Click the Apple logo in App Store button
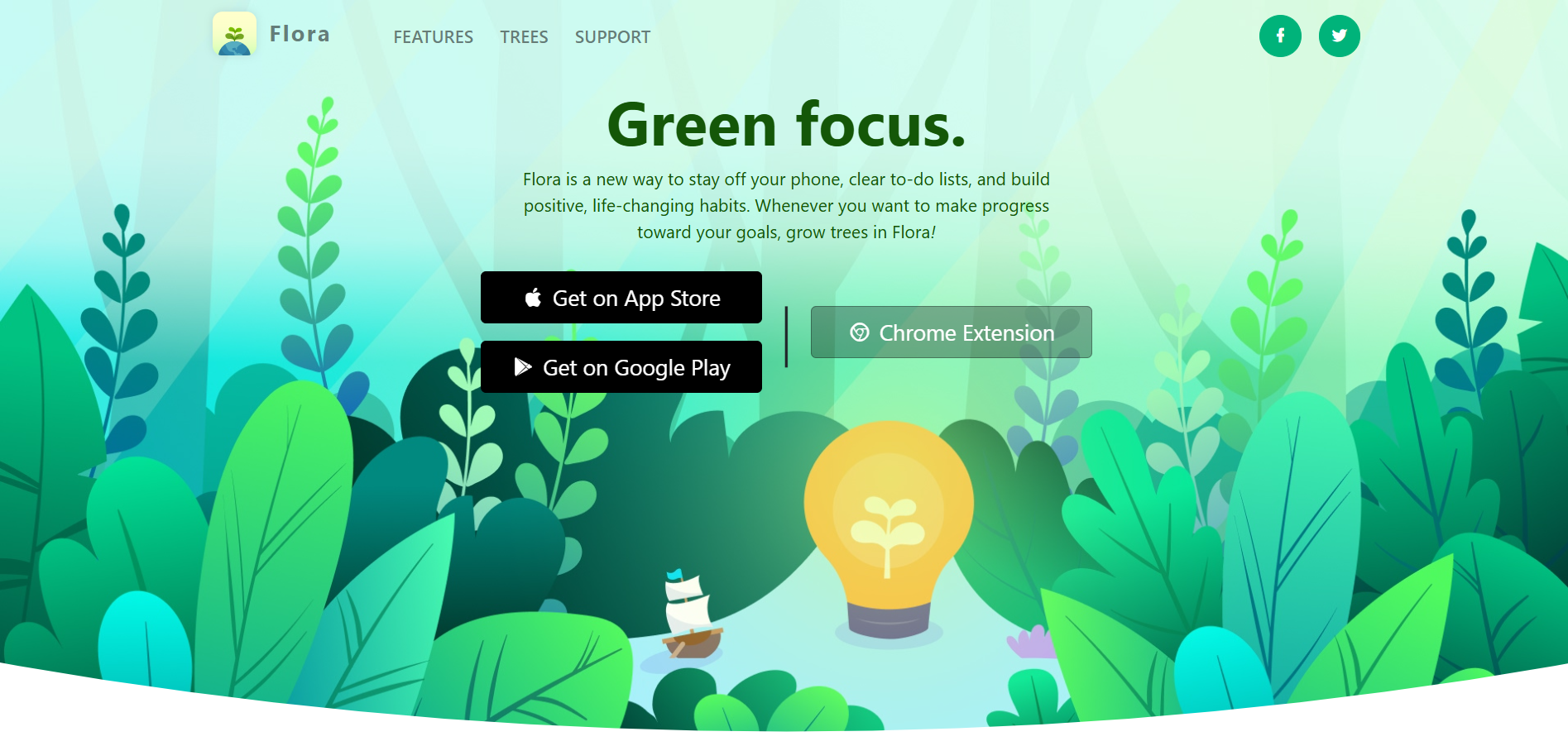Screen dimensions: 1568x746 tap(534, 297)
